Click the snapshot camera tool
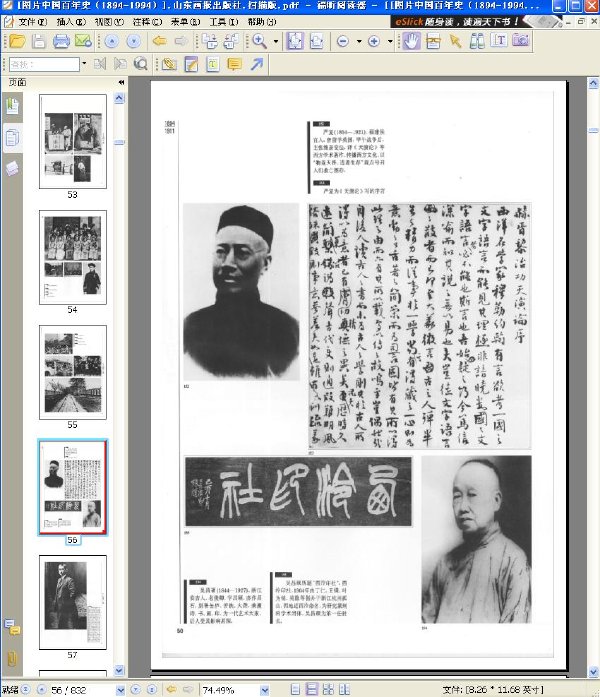 [x=521, y=41]
